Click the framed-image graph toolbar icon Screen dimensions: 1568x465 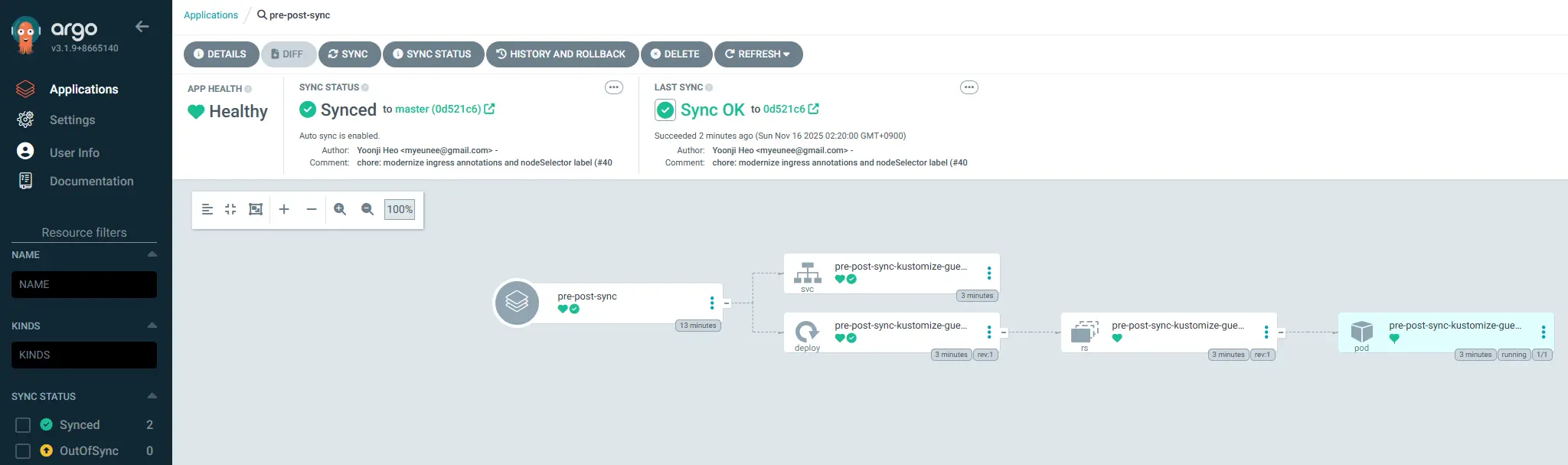point(256,209)
